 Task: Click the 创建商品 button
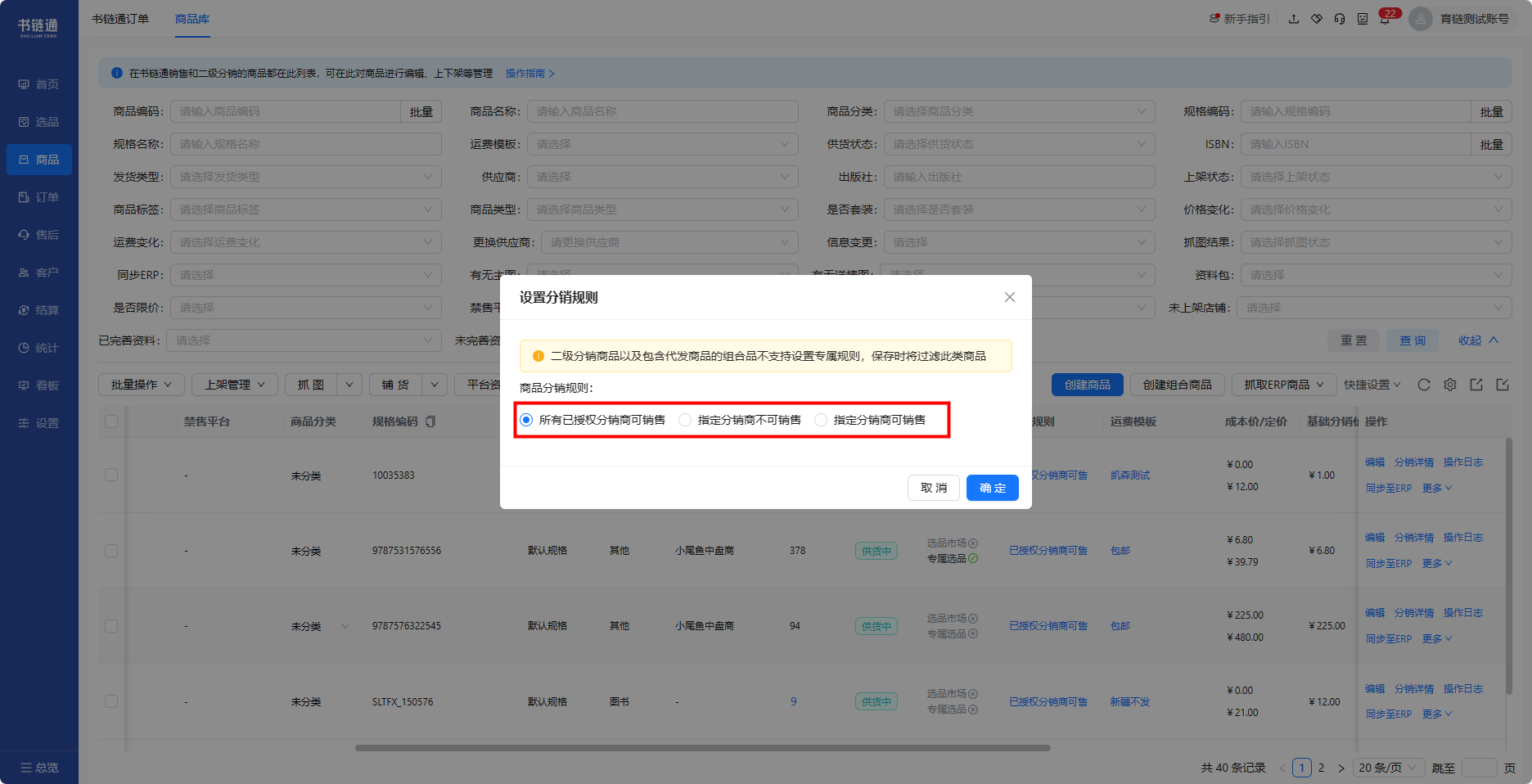click(x=1088, y=385)
